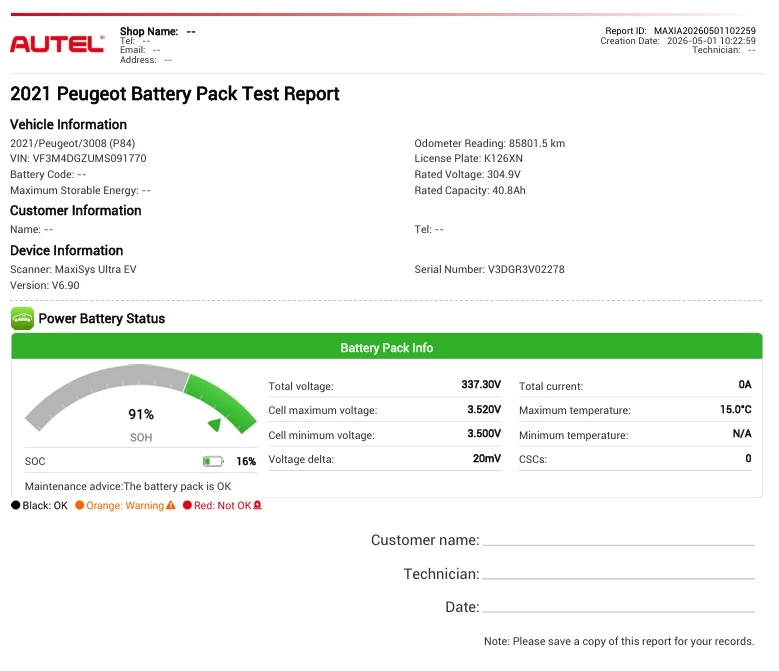This screenshot has width=779, height=671.
Task: Click Serial Number V3DGR3V02278
Action: tap(489, 269)
